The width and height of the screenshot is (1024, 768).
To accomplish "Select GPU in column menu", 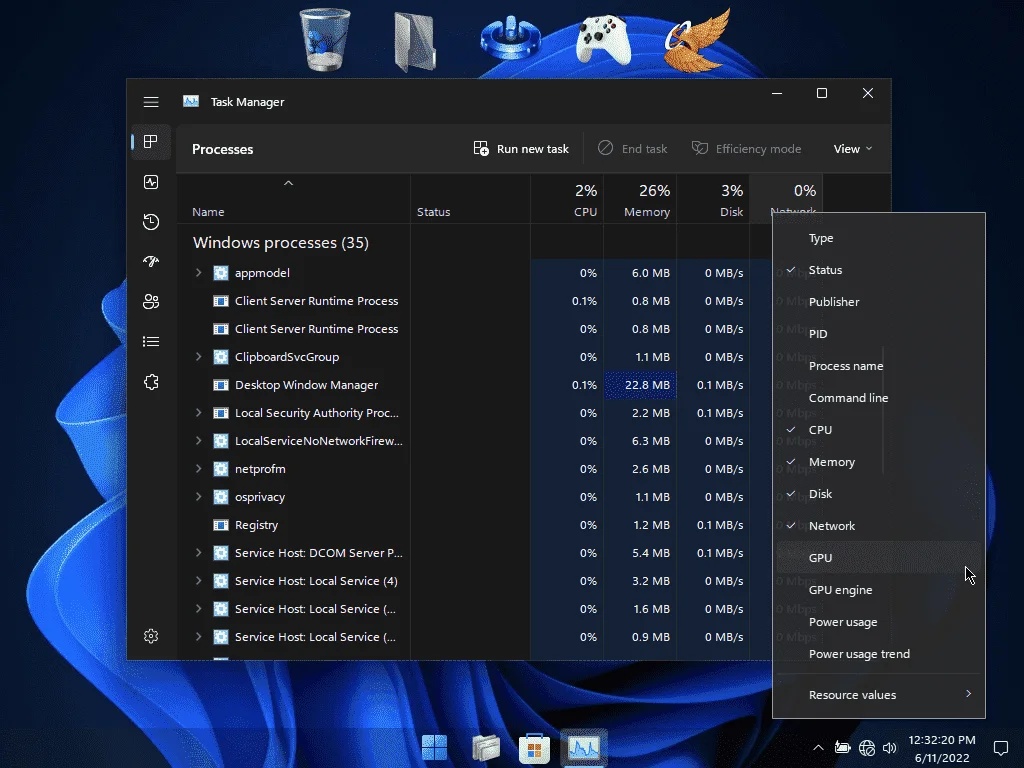I will point(878,558).
